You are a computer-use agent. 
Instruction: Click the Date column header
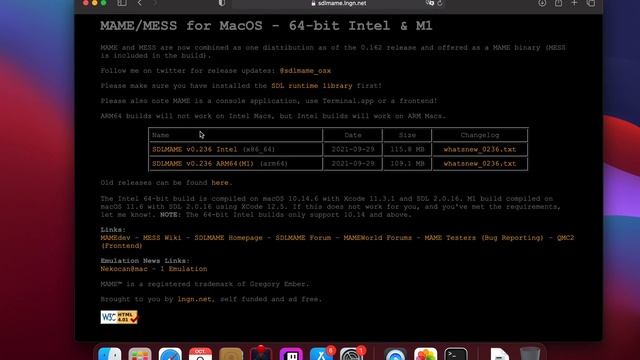pyautogui.click(x=353, y=135)
